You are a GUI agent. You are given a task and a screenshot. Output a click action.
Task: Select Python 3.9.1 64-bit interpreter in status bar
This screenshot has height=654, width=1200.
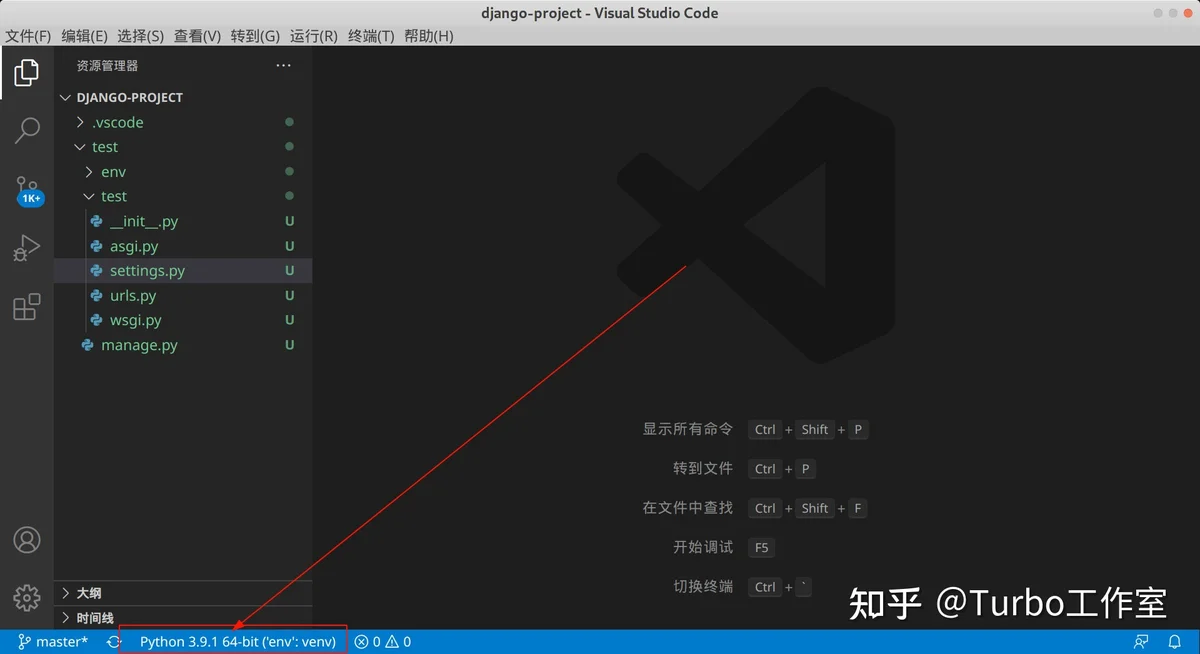(238, 642)
